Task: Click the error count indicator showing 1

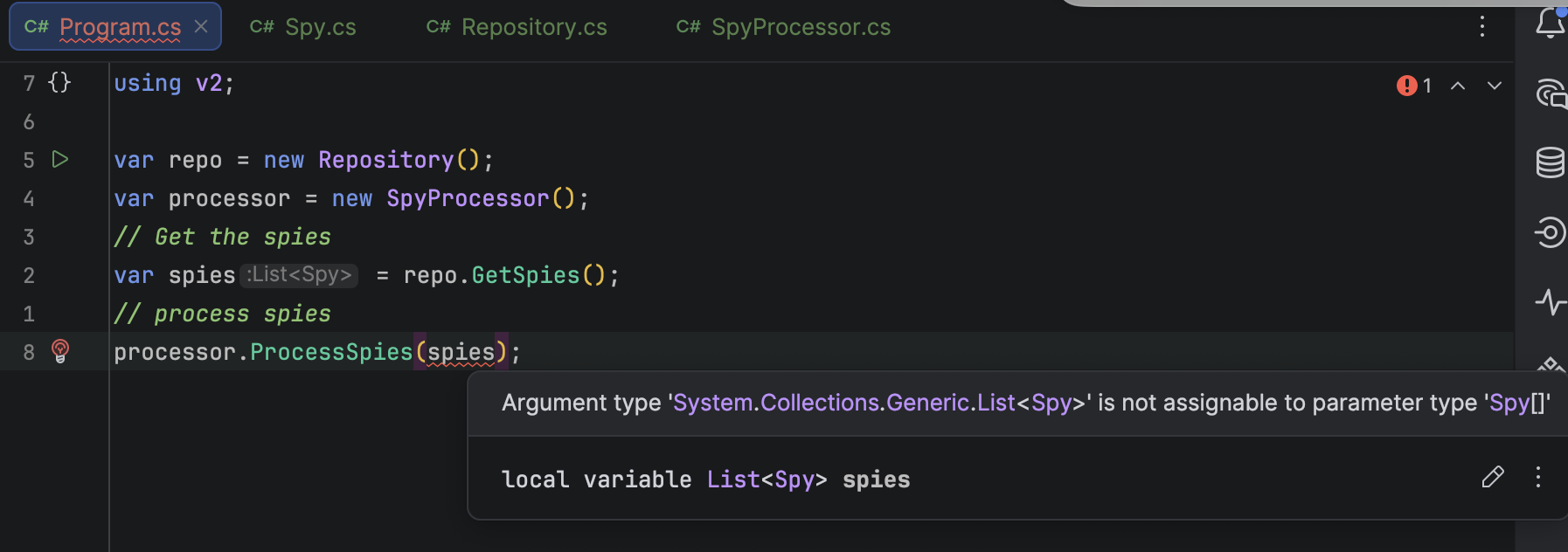Action: click(x=1414, y=86)
